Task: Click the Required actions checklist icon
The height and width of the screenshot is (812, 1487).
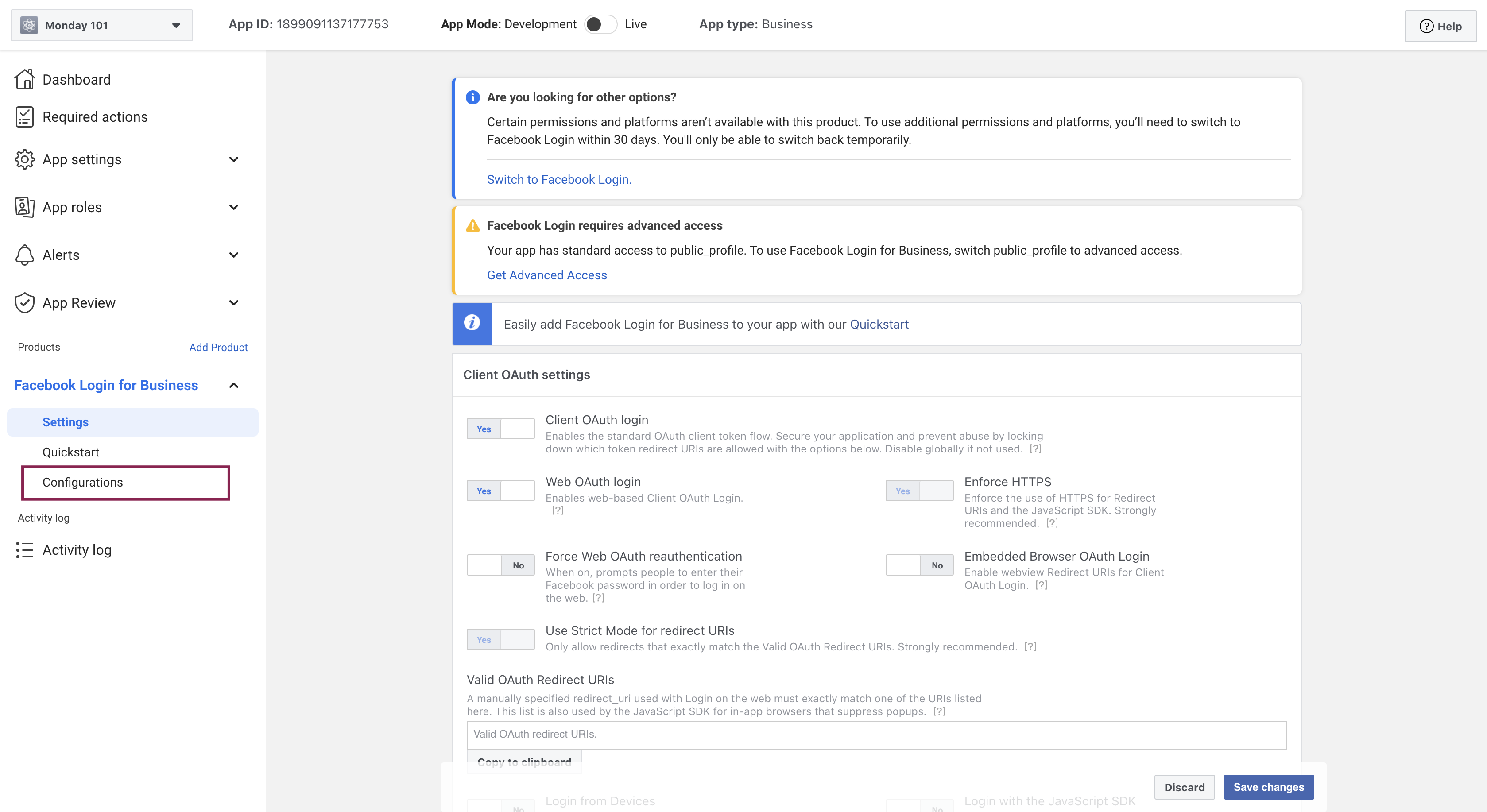Action: (x=24, y=116)
